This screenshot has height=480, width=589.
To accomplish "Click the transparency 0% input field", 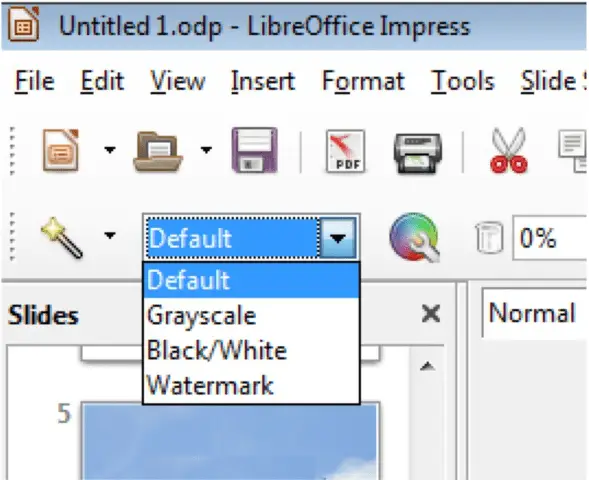I will 550,238.
